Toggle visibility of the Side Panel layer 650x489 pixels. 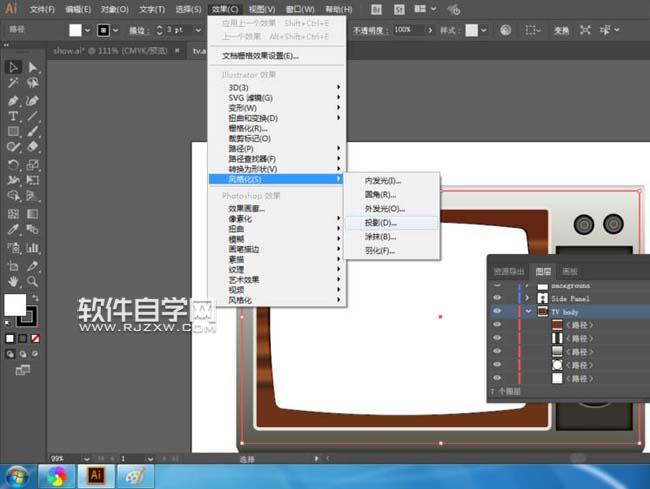(497, 298)
